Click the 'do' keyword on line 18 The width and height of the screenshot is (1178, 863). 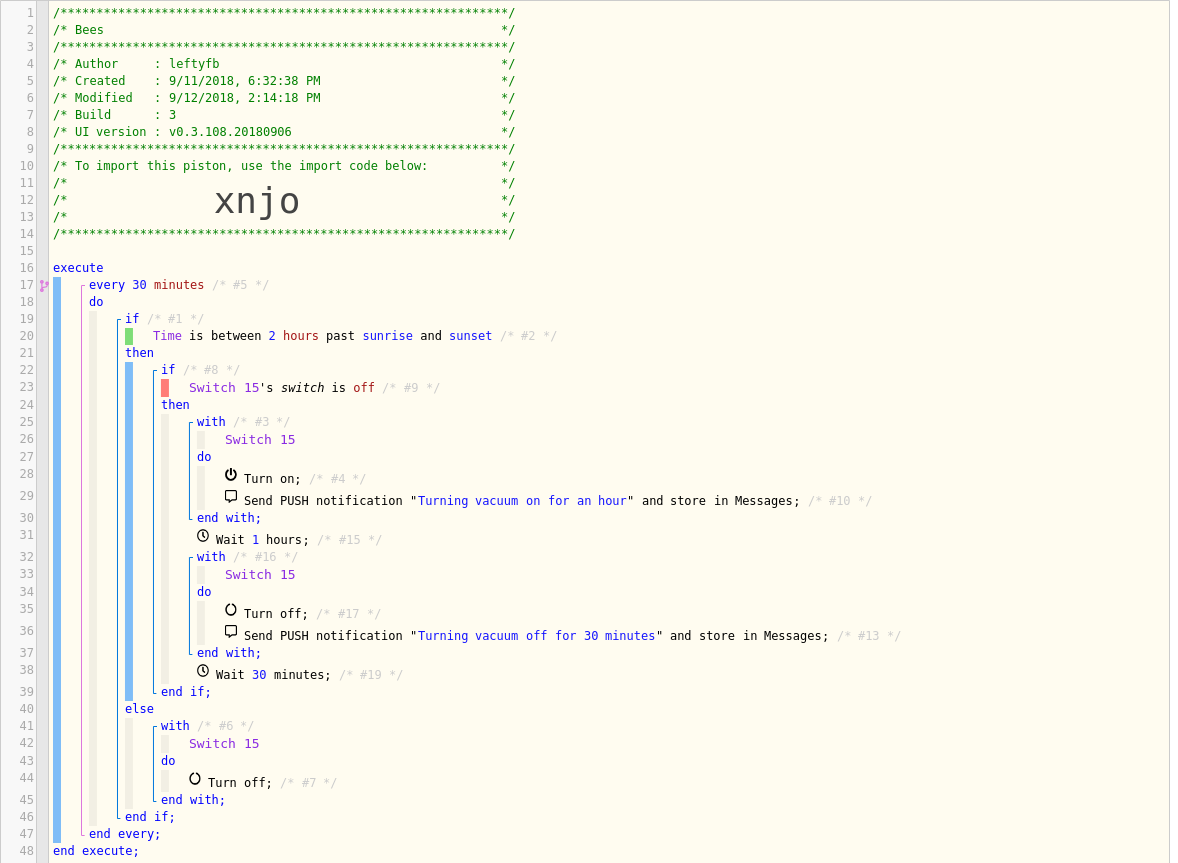click(x=96, y=301)
